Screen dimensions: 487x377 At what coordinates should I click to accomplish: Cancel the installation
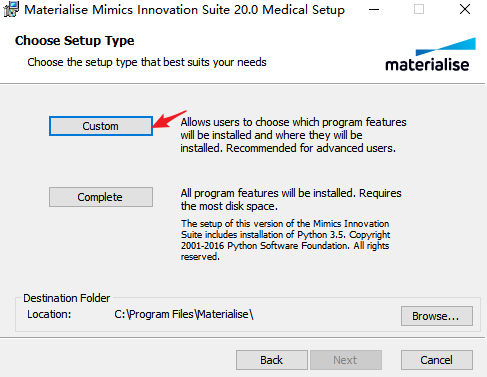pyautogui.click(x=437, y=360)
